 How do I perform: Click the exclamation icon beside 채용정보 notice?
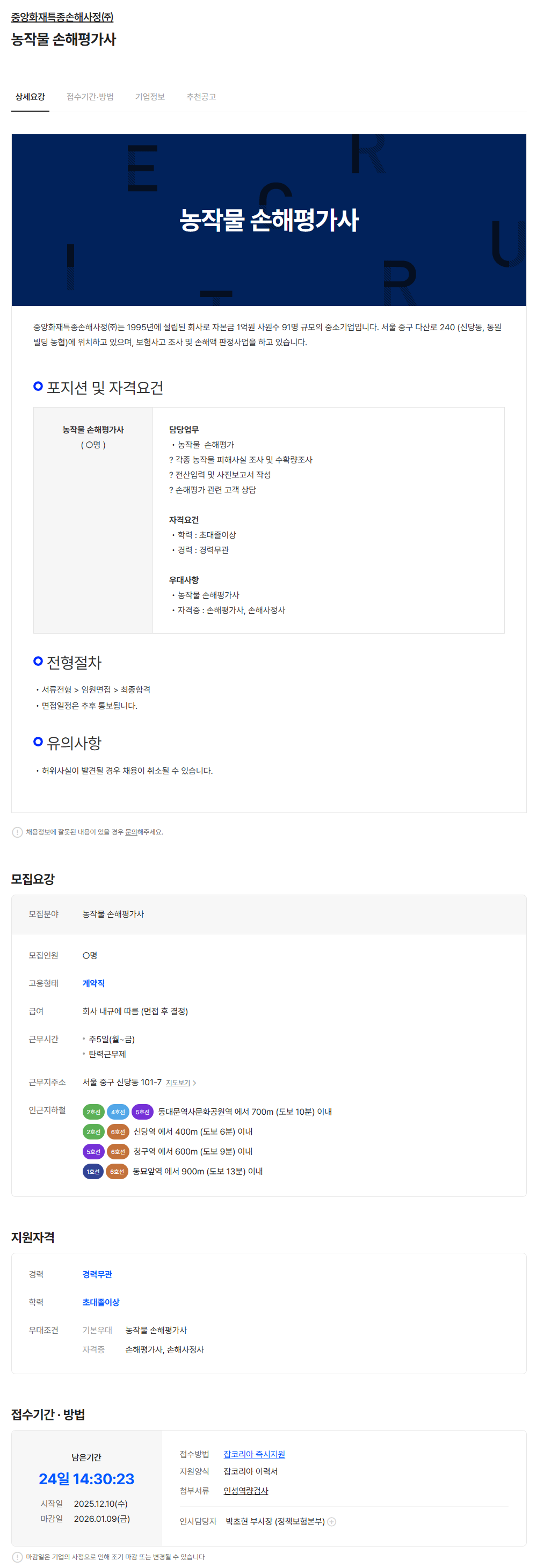click(18, 832)
